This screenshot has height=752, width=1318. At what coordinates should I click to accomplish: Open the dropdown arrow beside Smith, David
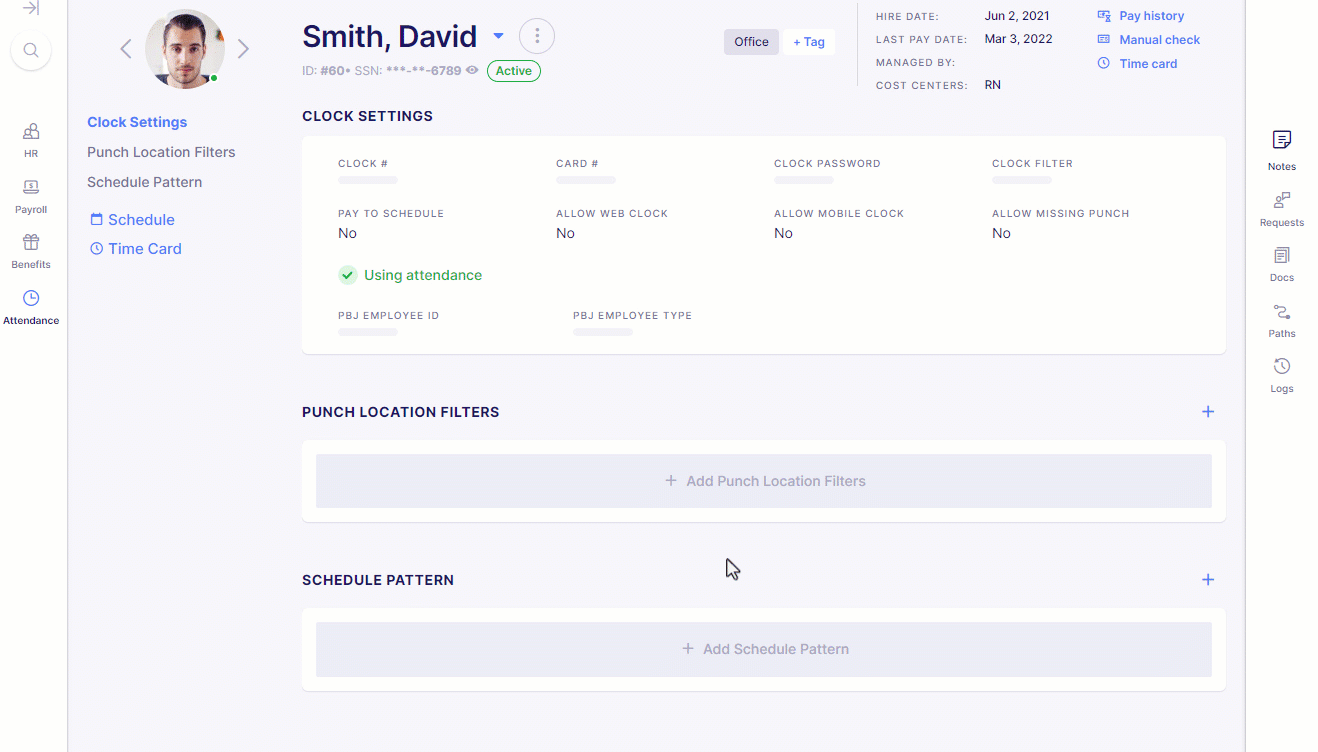click(x=498, y=37)
